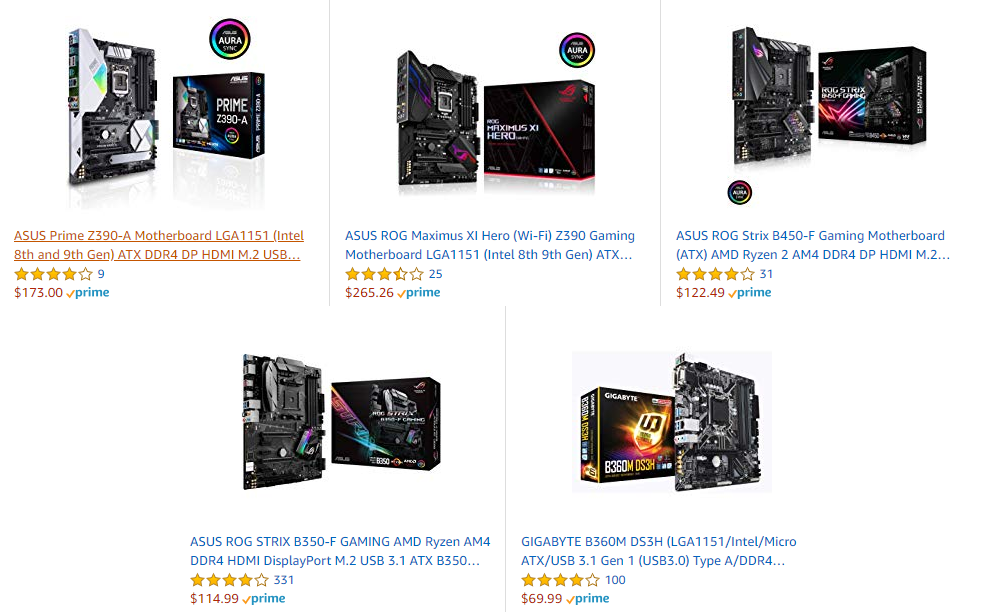Image resolution: width=988 pixels, height=612 pixels.
Task: Open the ROG STRIX B350-F product image
Action: click(342, 421)
